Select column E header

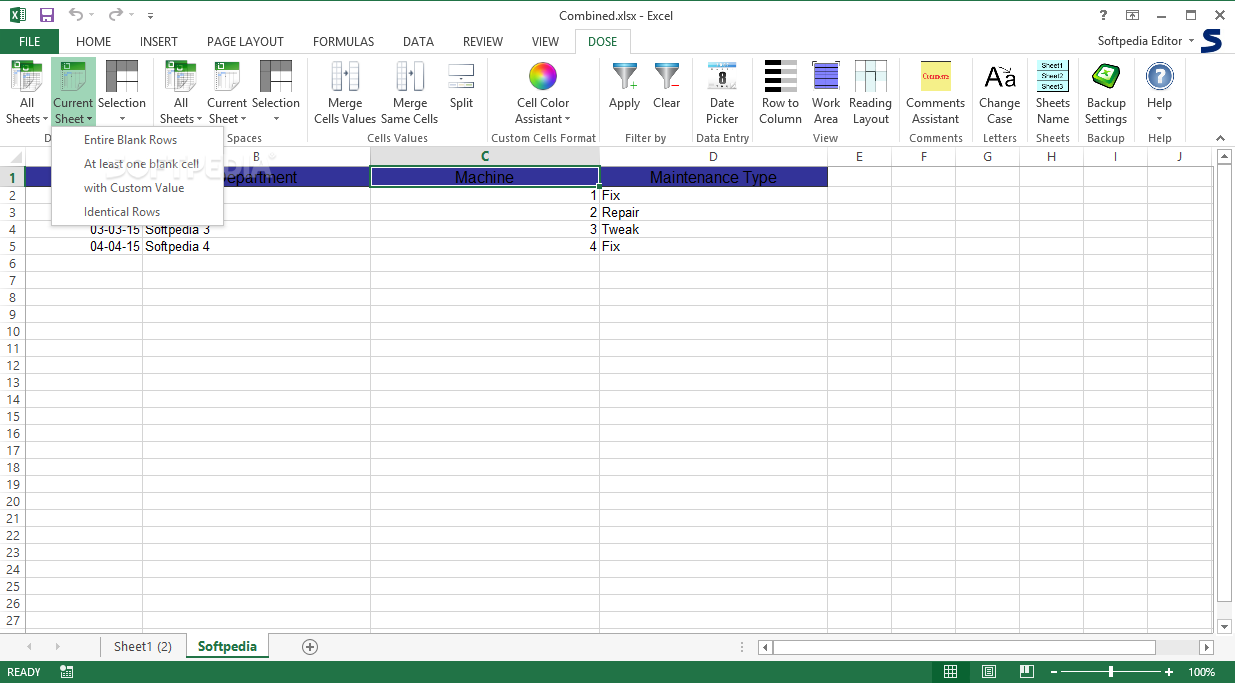859,156
